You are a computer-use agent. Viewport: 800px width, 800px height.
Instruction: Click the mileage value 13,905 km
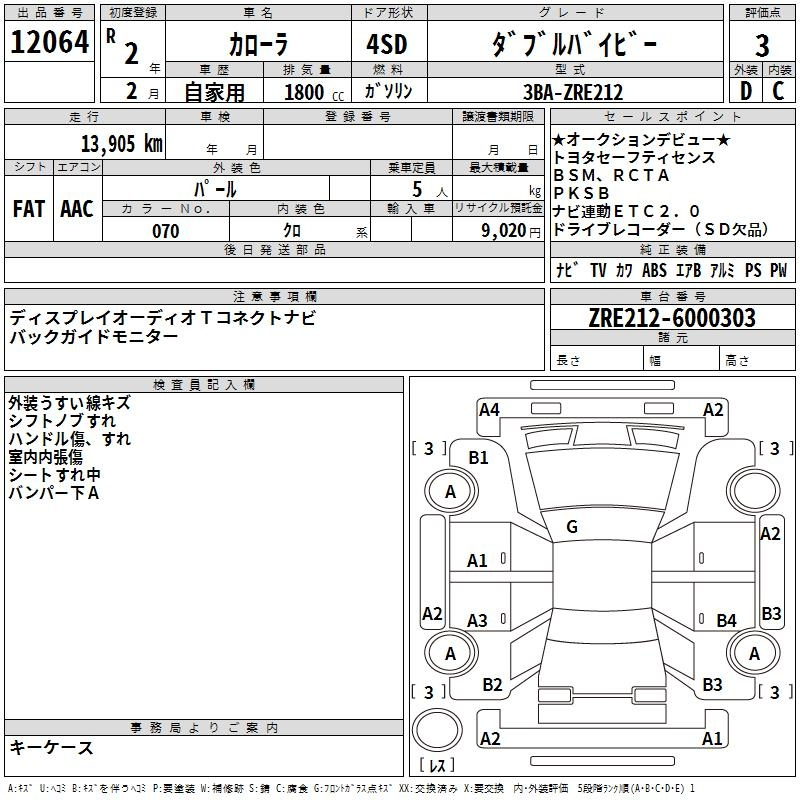click(121, 143)
